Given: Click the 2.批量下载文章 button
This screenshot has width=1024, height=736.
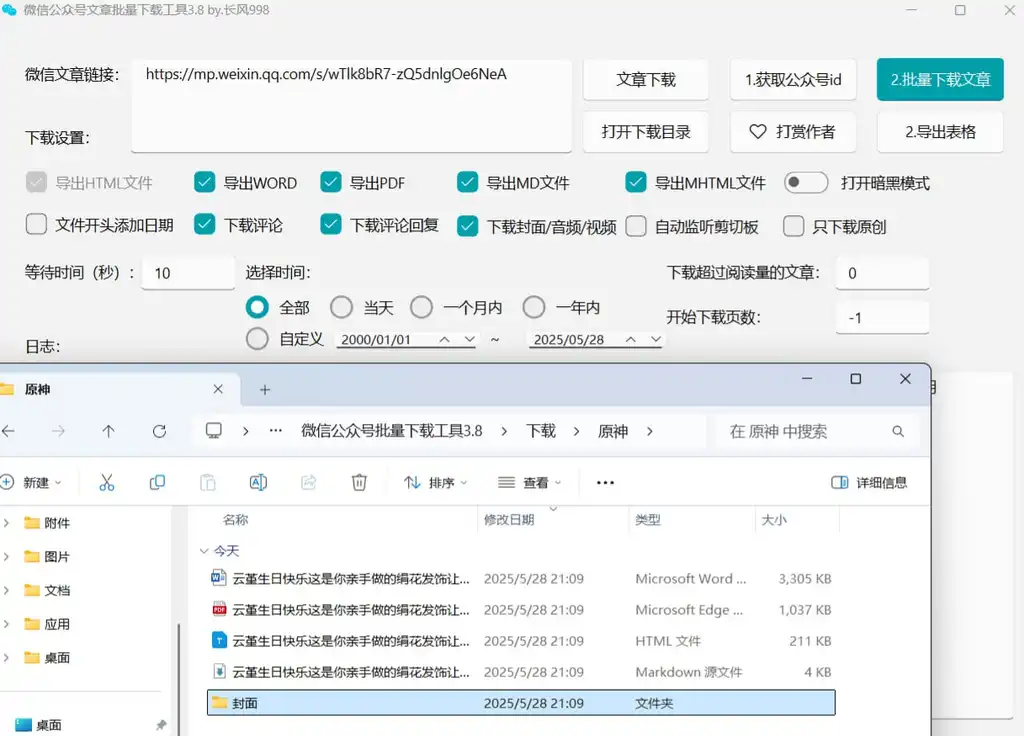Looking at the screenshot, I should pyautogui.click(x=940, y=80).
